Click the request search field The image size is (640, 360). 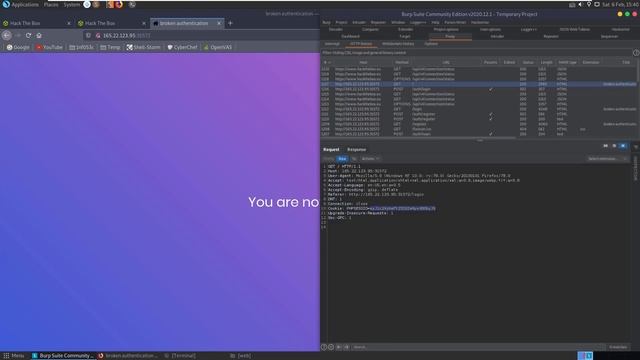pos(478,347)
